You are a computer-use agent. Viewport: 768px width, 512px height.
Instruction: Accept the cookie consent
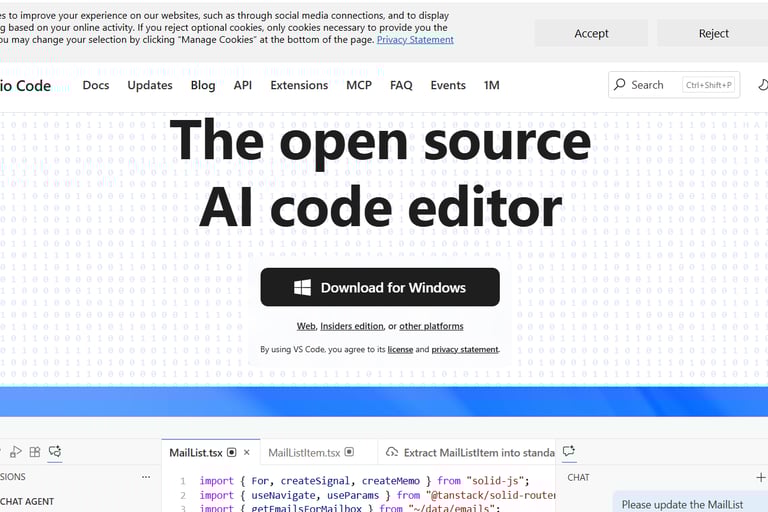point(591,33)
